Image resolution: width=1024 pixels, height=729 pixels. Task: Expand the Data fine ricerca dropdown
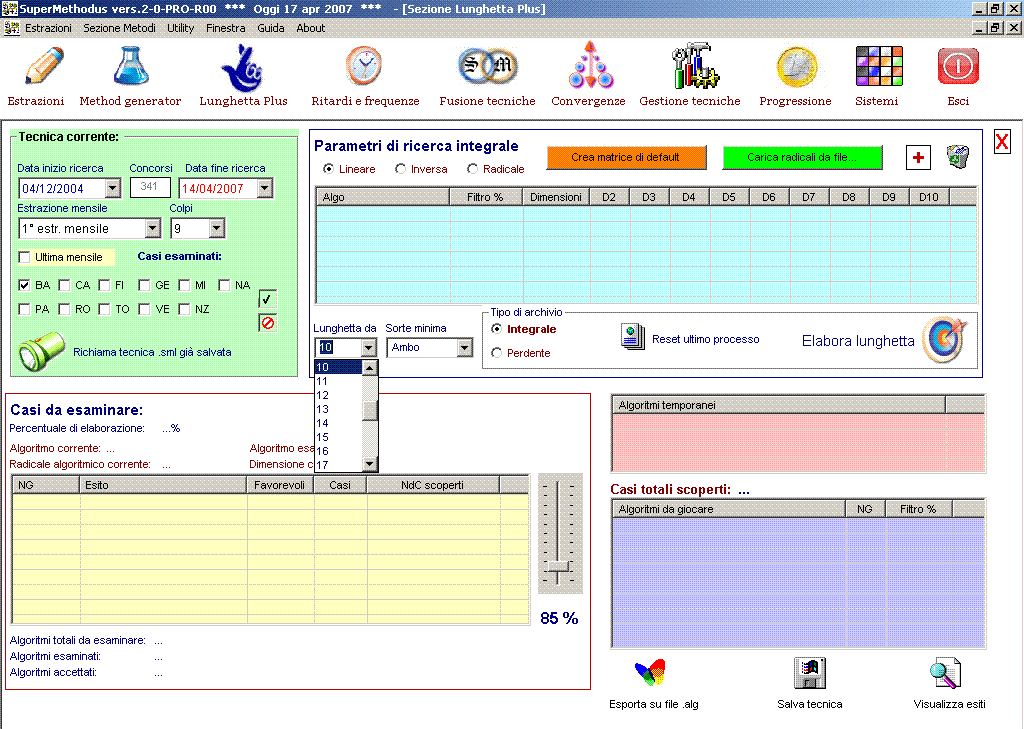click(264, 188)
